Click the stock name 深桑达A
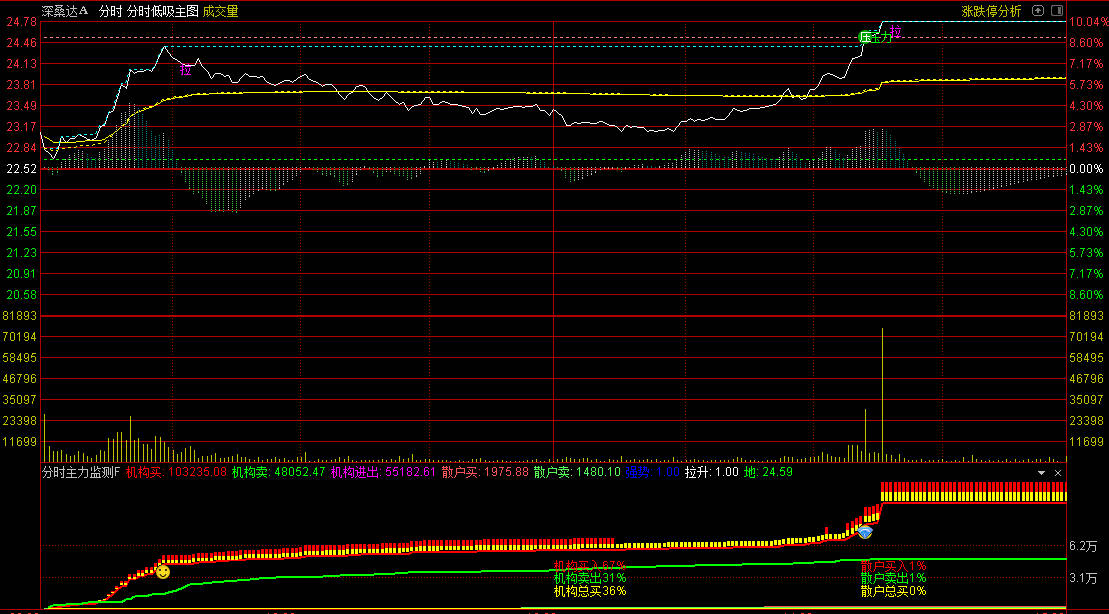This screenshot has width=1109, height=614. (64, 11)
